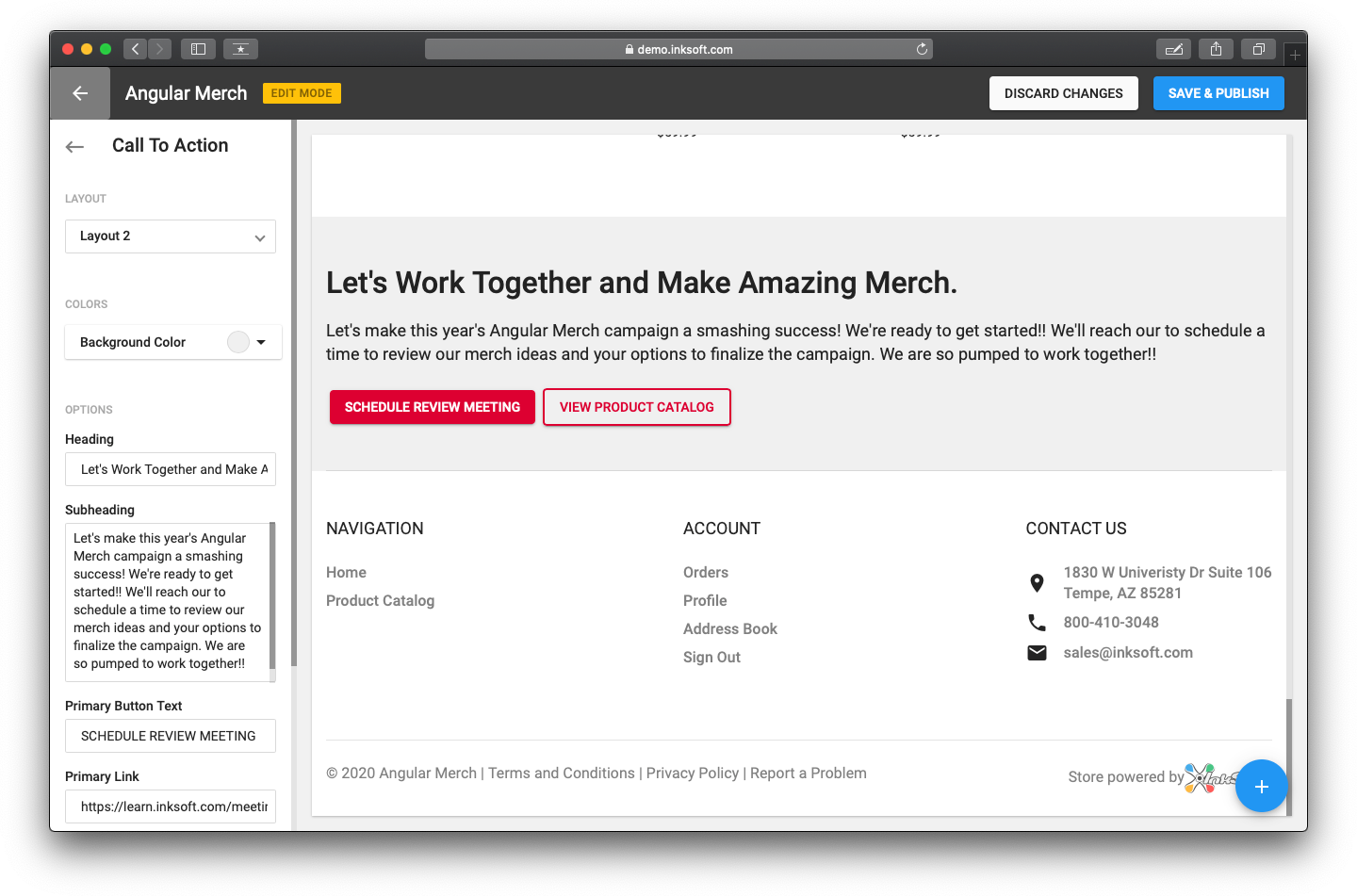Go back from Call To Action panel
The width and height of the screenshot is (1357, 896).
click(x=75, y=146)
